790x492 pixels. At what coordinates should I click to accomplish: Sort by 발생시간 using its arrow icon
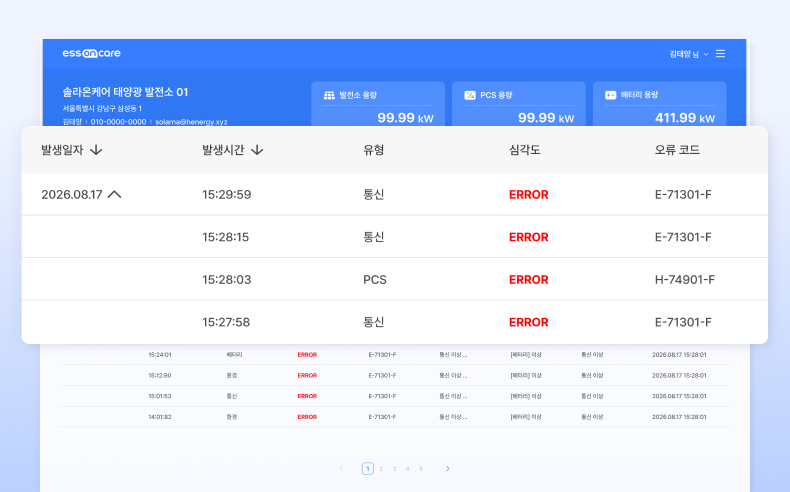coord(257,150)
